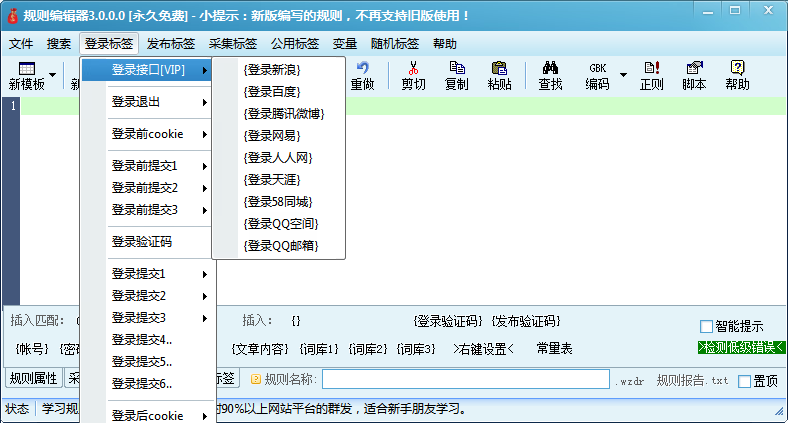Open the 文件 menu
Viewport: 788px width, 423px height.
(21, 44)
